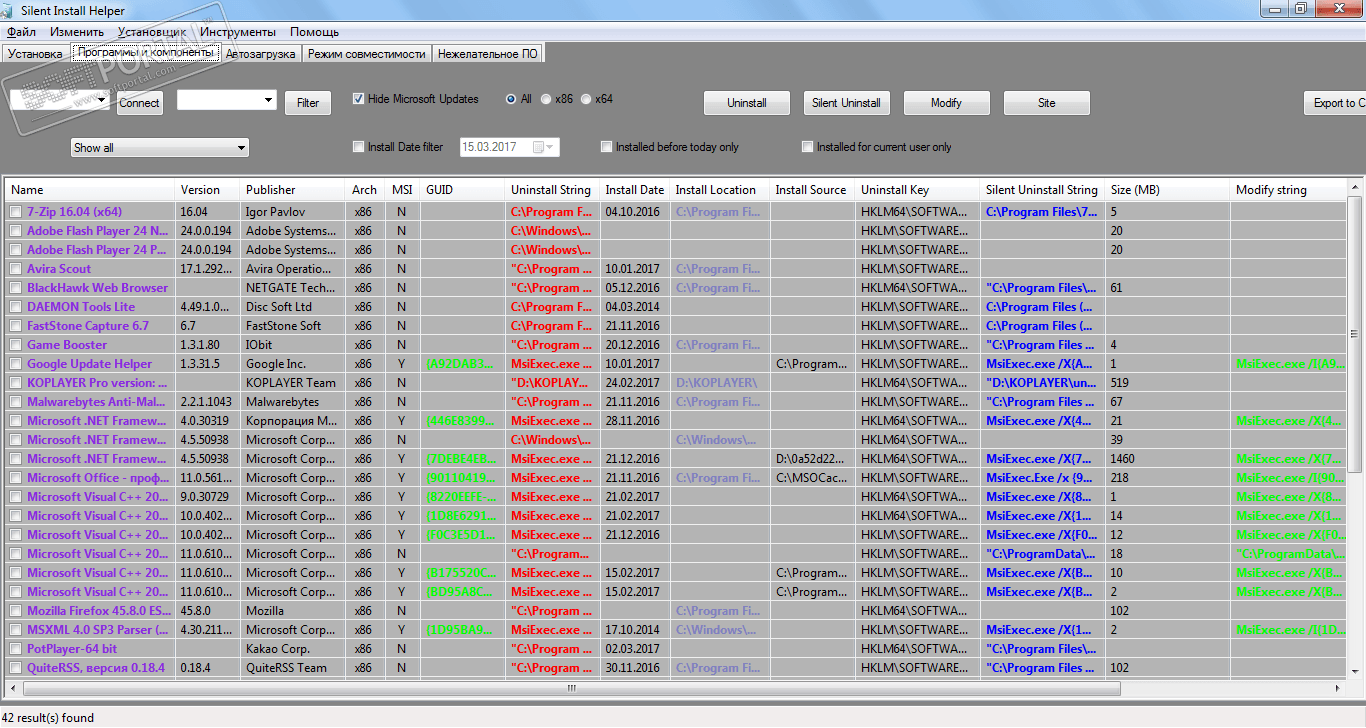Select the Программы и компоненты tab
Screen dimensions: 1366x728
(x=146, y=52)
